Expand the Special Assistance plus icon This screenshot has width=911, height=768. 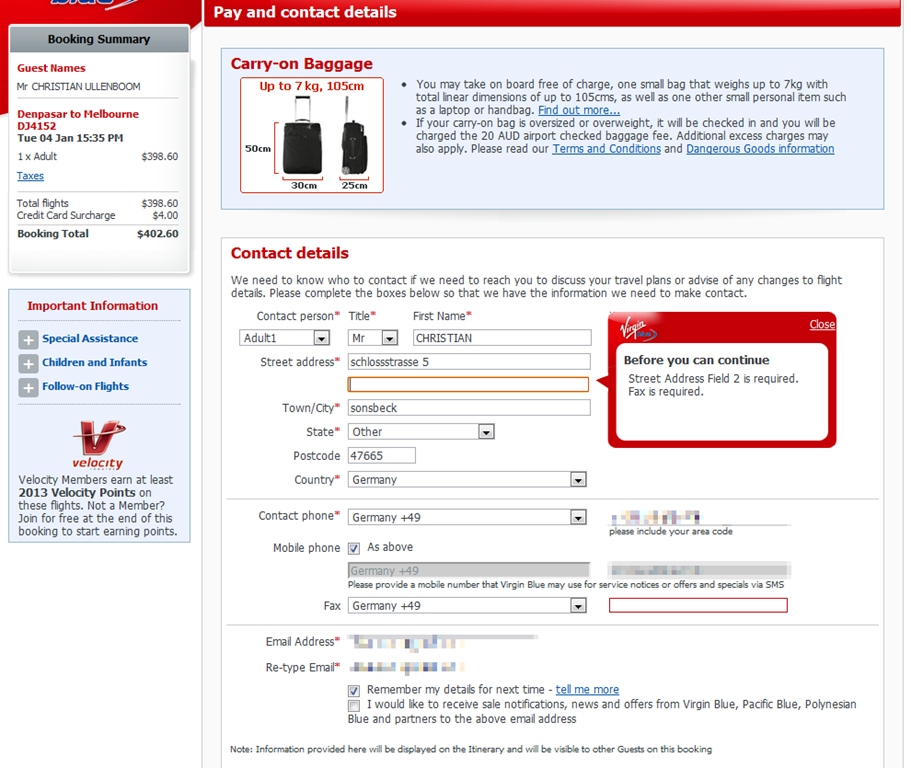pyautogui.click(x=28, y=339)
